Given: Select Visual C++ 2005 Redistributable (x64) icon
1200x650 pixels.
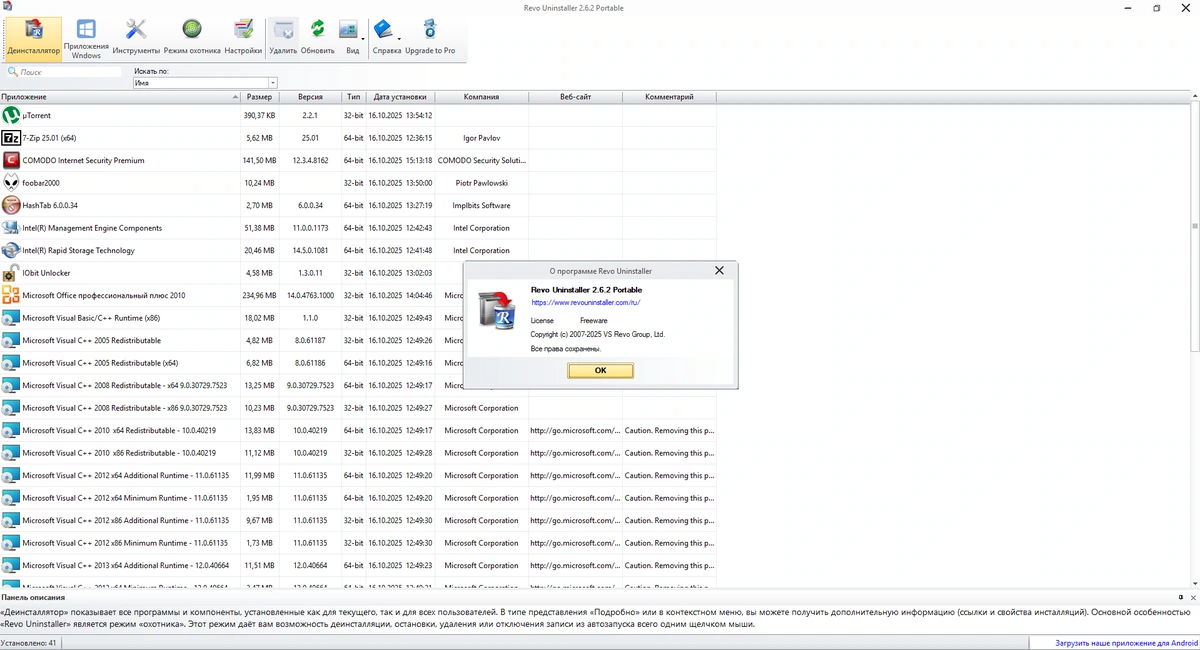Looking at the screenshot, I should click(11, 363).
